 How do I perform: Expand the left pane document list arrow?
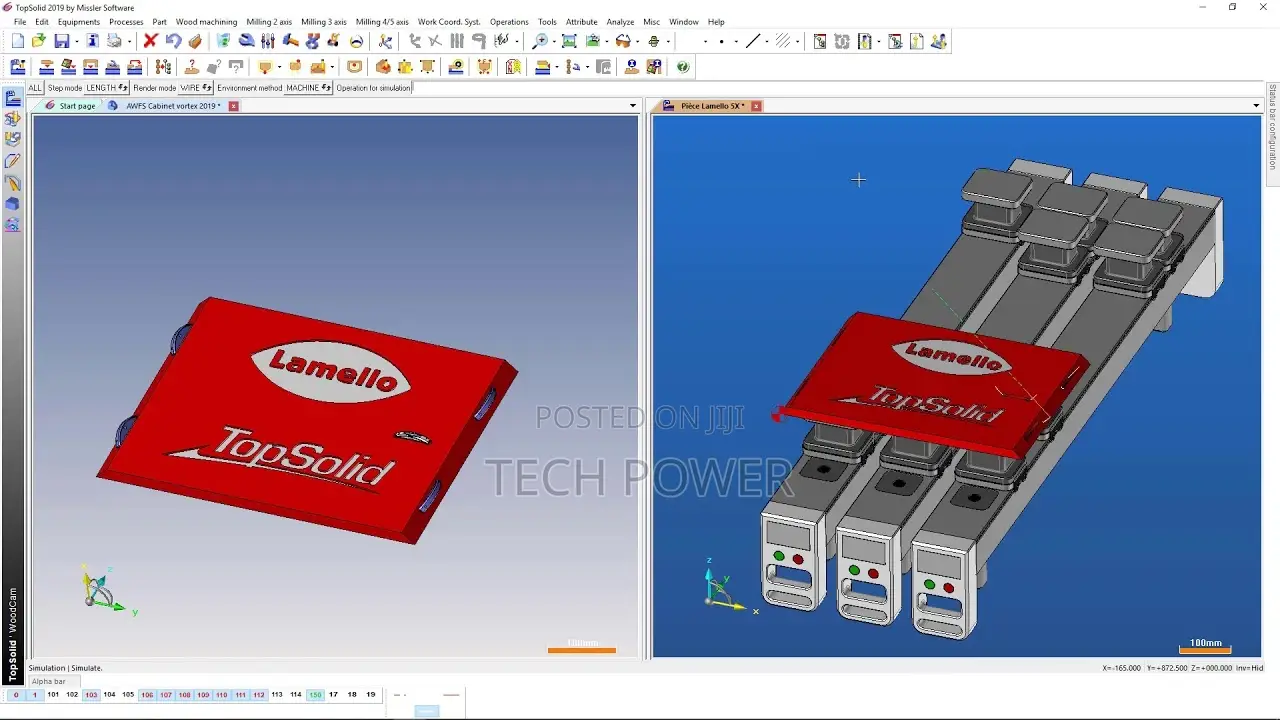(x=633, y=106)
